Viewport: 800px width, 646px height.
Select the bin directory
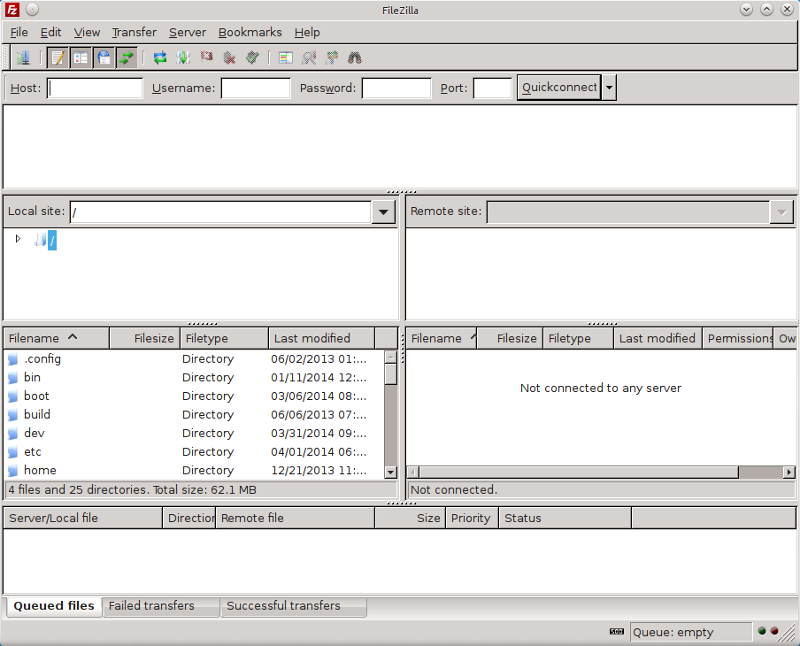194,378
